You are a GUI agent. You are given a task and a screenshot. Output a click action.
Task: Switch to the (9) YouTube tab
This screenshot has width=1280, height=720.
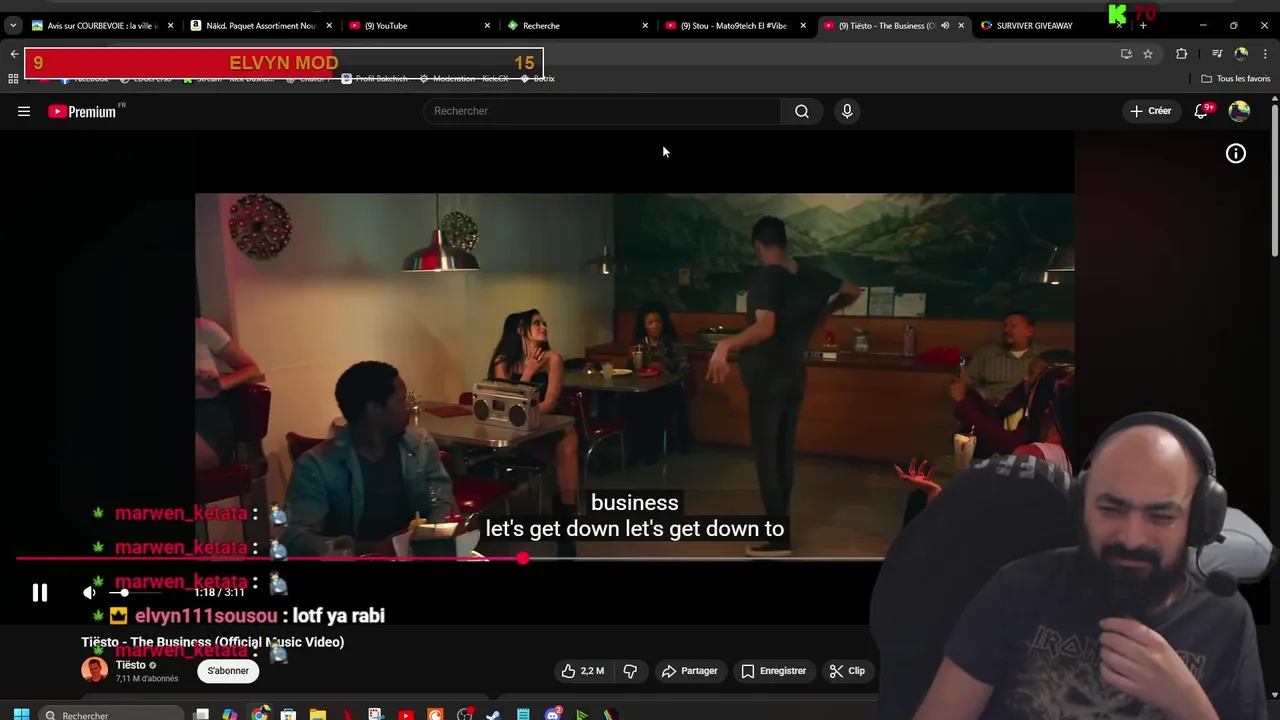420,26
